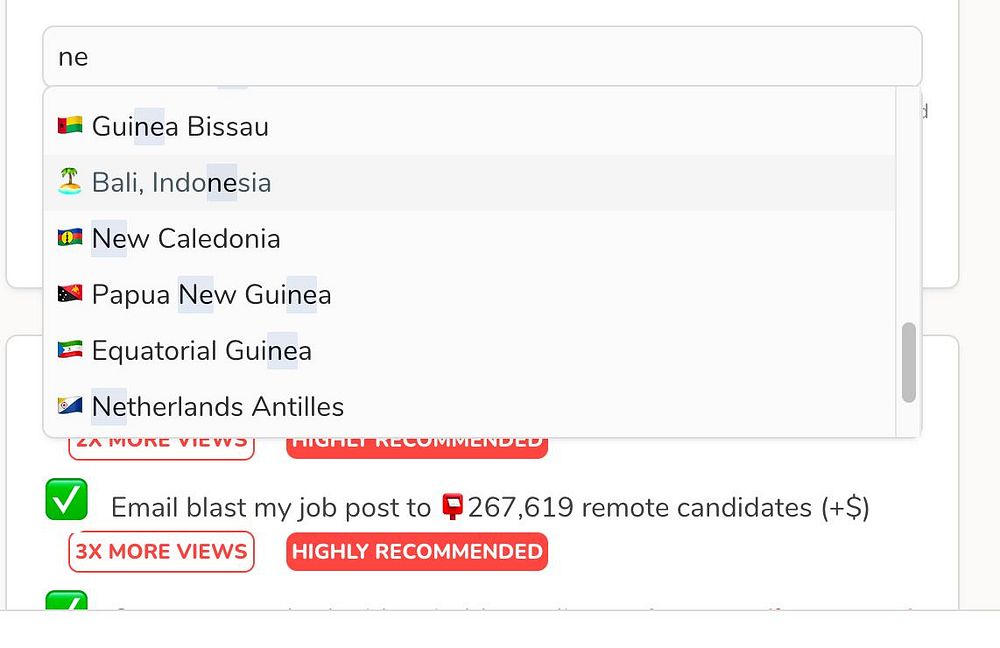This screenshot has width=1000, height=648.
Task: Focus the location search field containing 'ne'
Action: (x=482, y=56)
